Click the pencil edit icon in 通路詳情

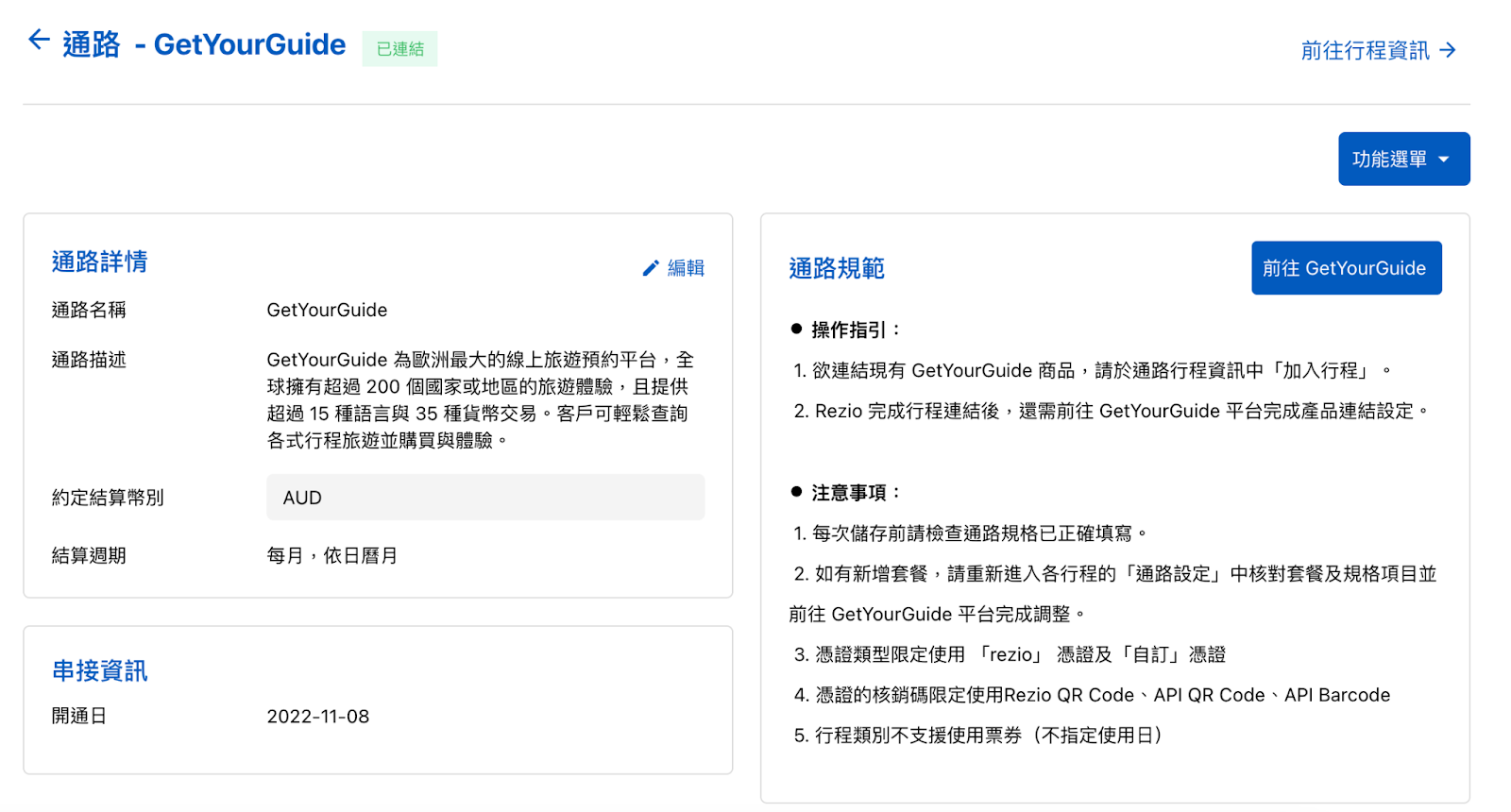coord(651,268)
